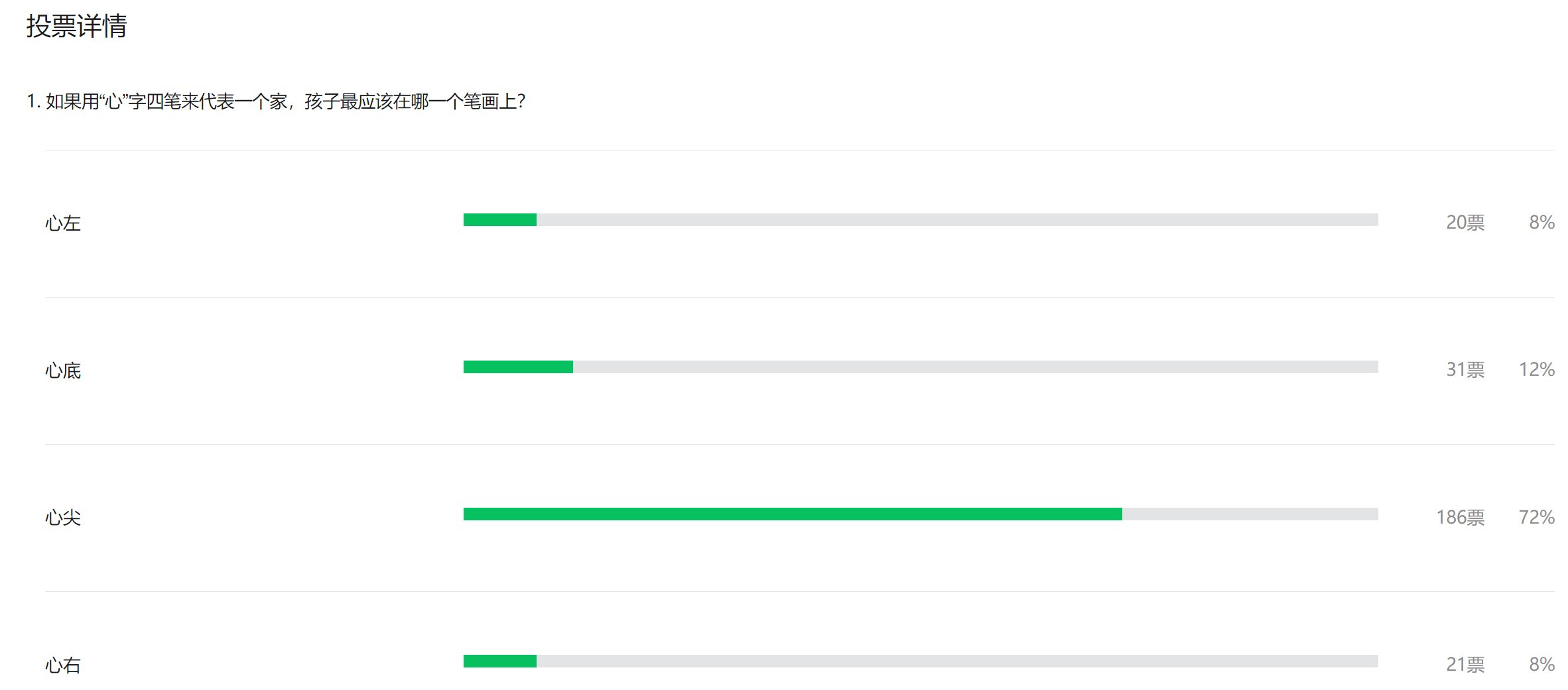Click the 72% percentage value

(1537, 517)
